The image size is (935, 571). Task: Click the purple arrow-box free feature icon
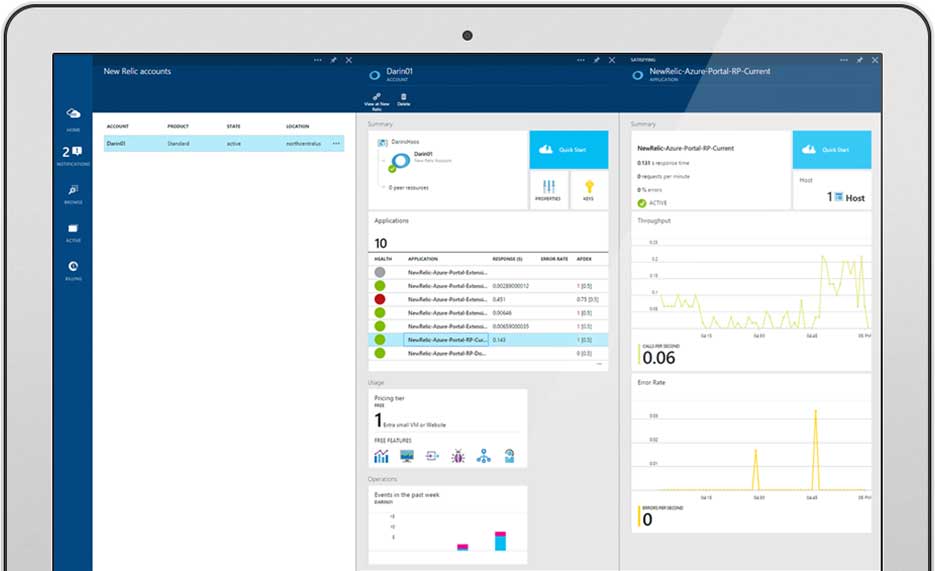point(432,457)
